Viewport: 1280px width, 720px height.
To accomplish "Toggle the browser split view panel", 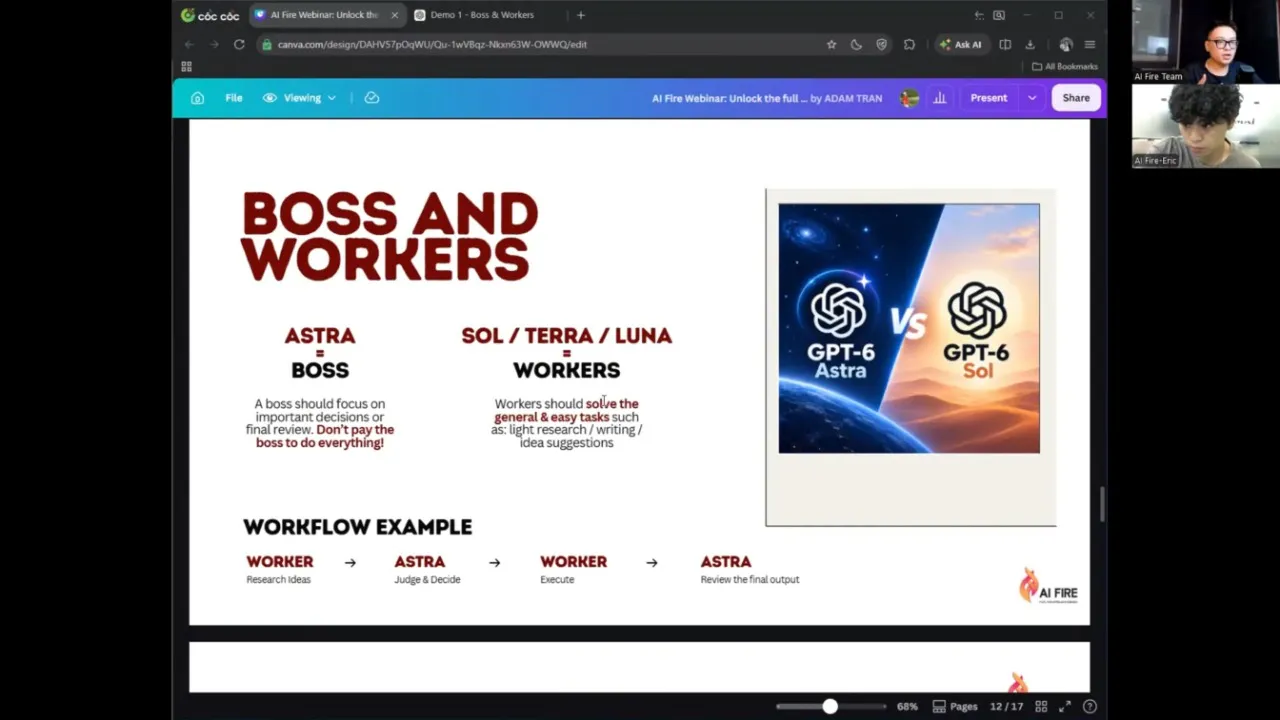I will (1005, 44).
